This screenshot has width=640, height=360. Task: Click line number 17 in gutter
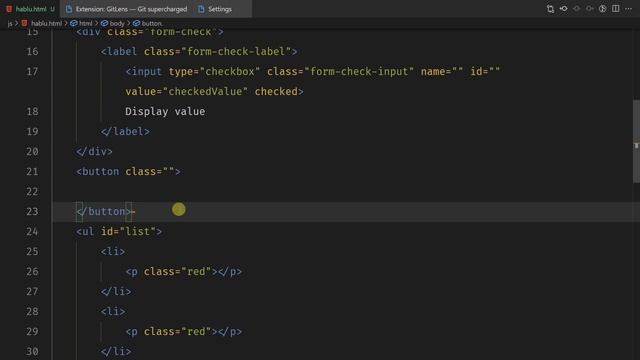pos(32,71)
